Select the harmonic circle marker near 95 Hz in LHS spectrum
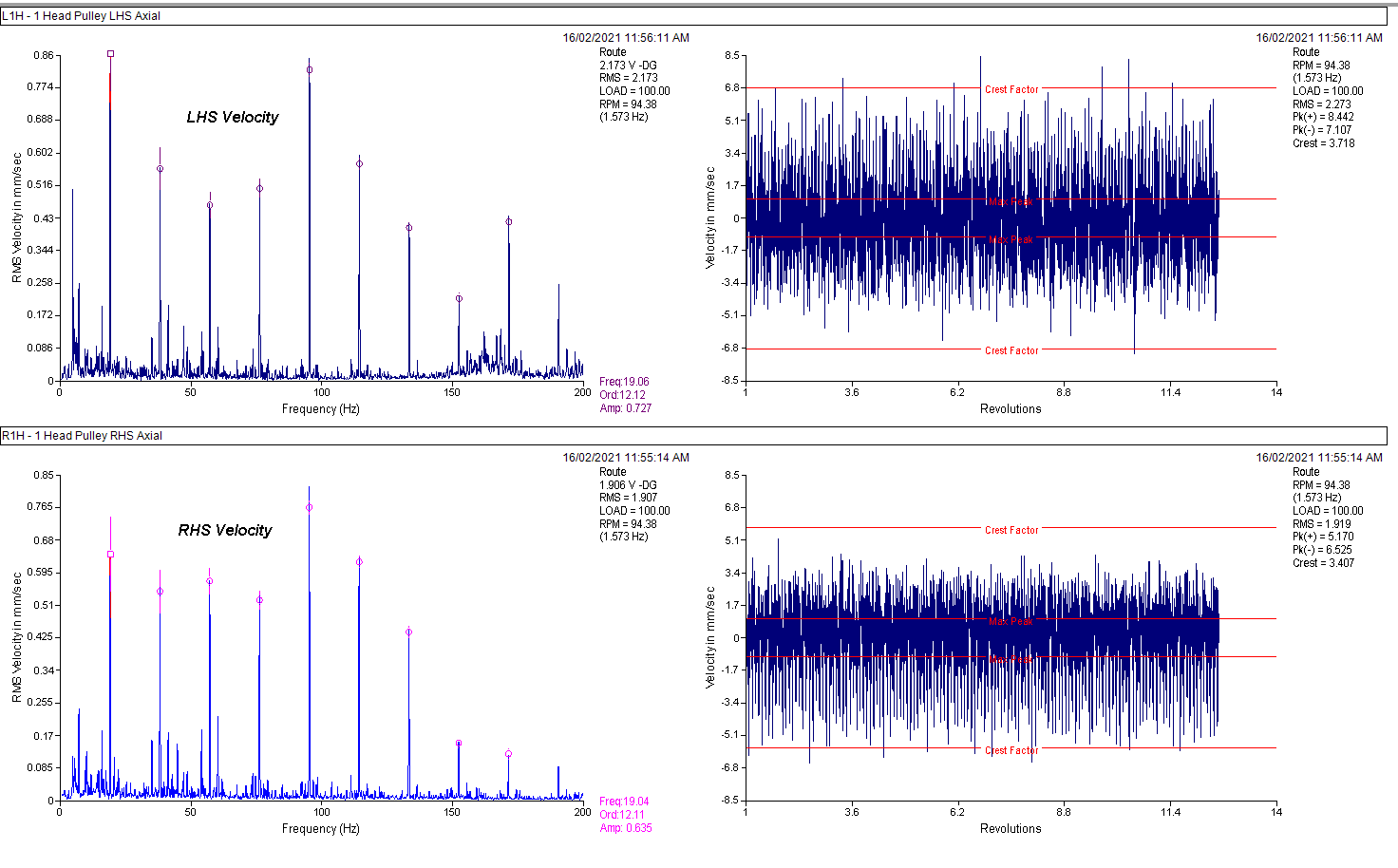This screenshot has height=868, width=1398. pos(310,70)
